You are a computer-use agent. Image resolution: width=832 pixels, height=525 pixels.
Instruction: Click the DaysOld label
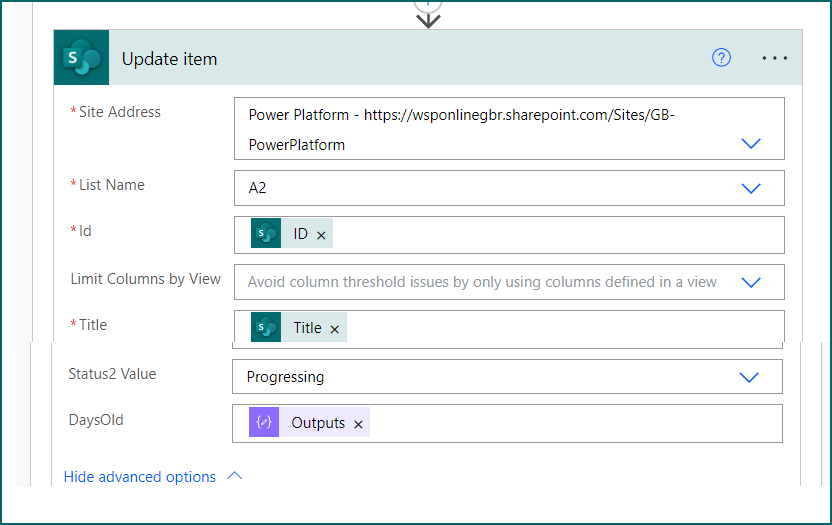[96, 420]
